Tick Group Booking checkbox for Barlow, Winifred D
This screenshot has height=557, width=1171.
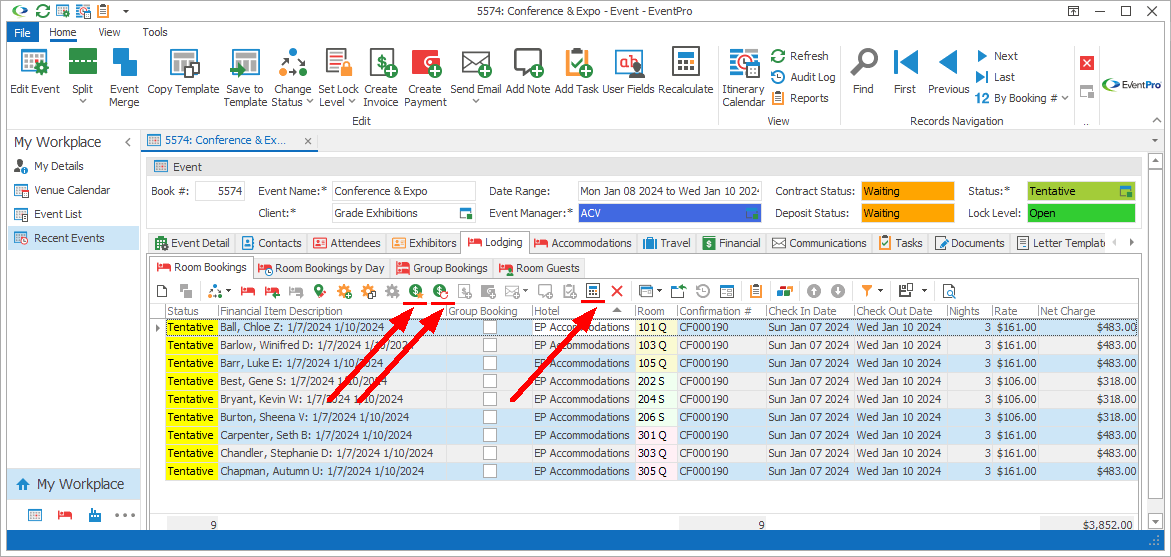click(x=490, y=345)
